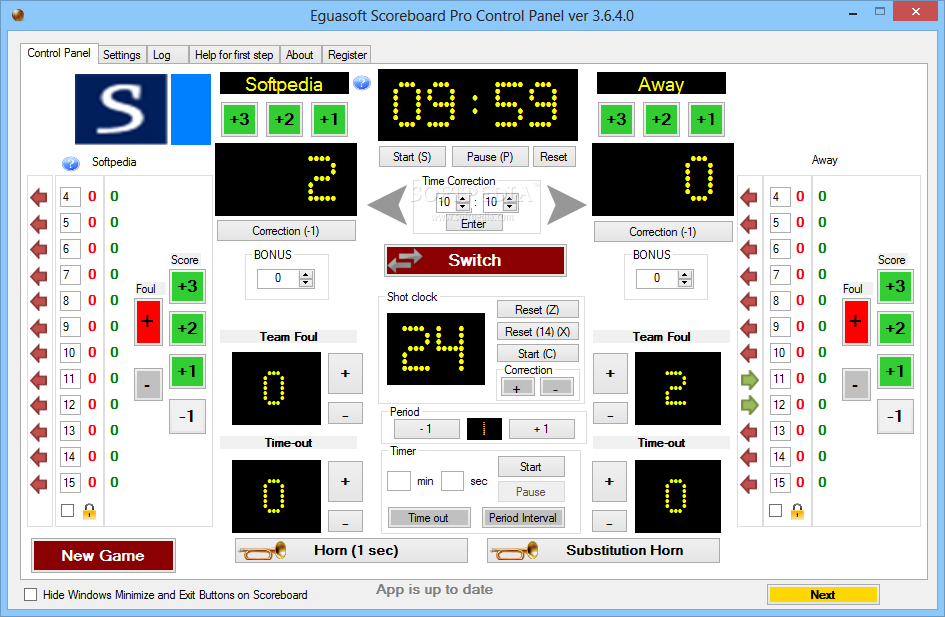Select Softpedia player 7 red arrow

point(39,275)
